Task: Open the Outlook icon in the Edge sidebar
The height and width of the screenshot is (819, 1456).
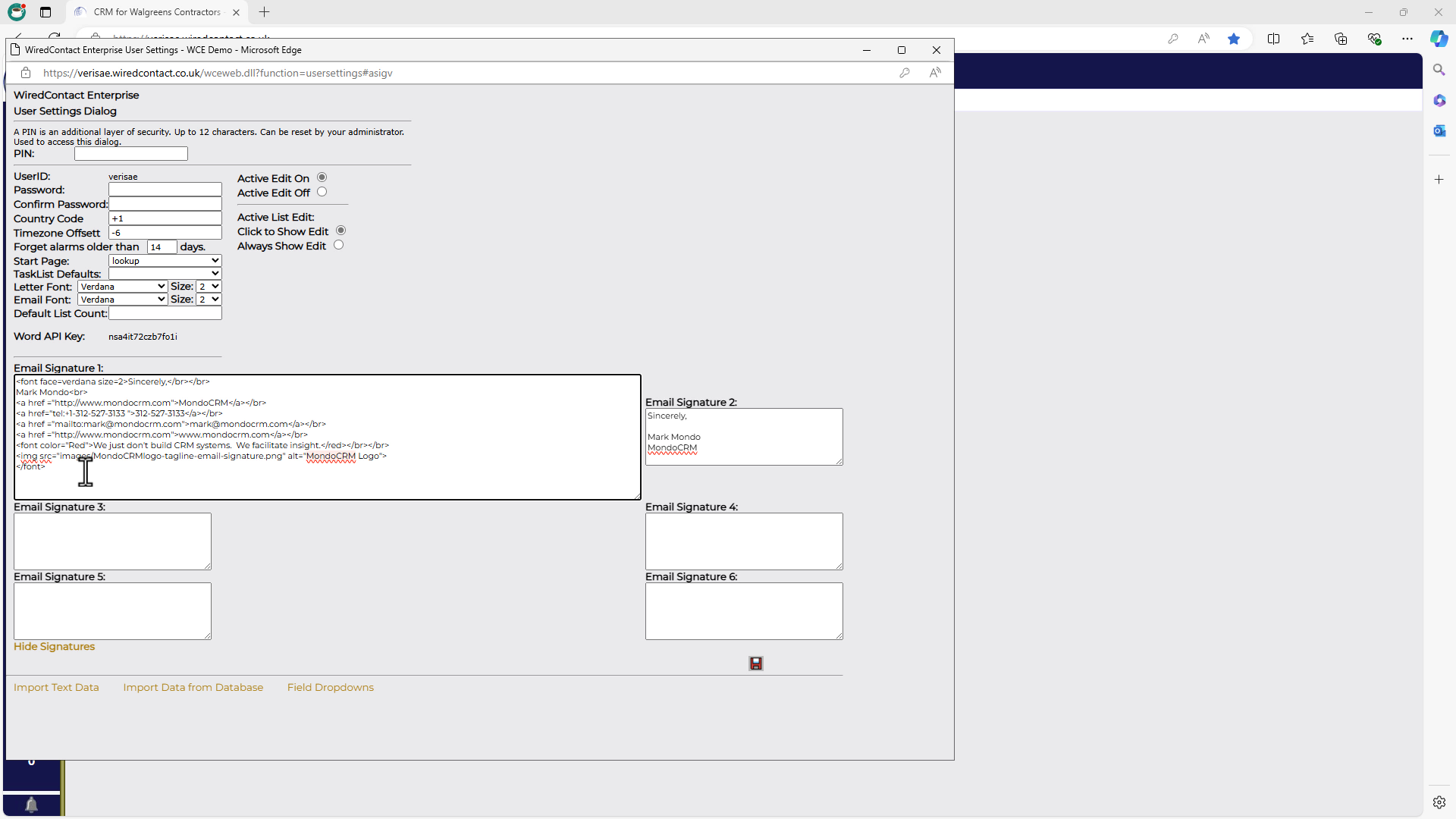Action: tap(1439, 130)
